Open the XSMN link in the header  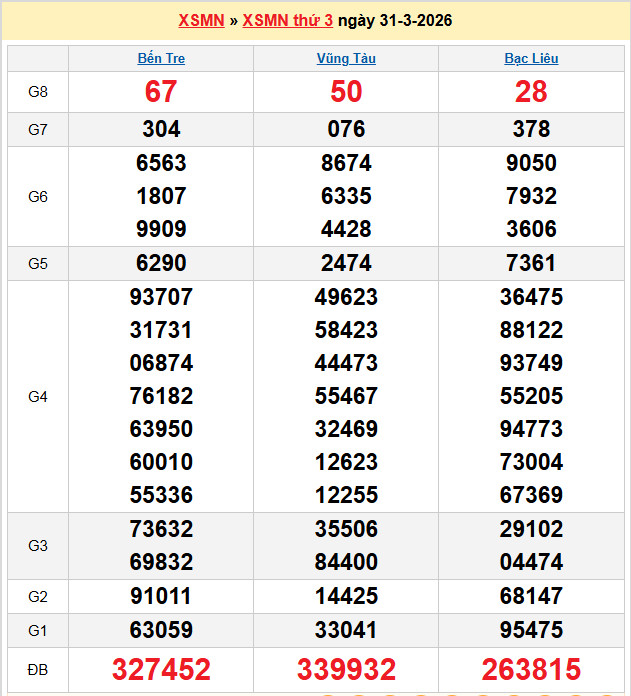201,20
